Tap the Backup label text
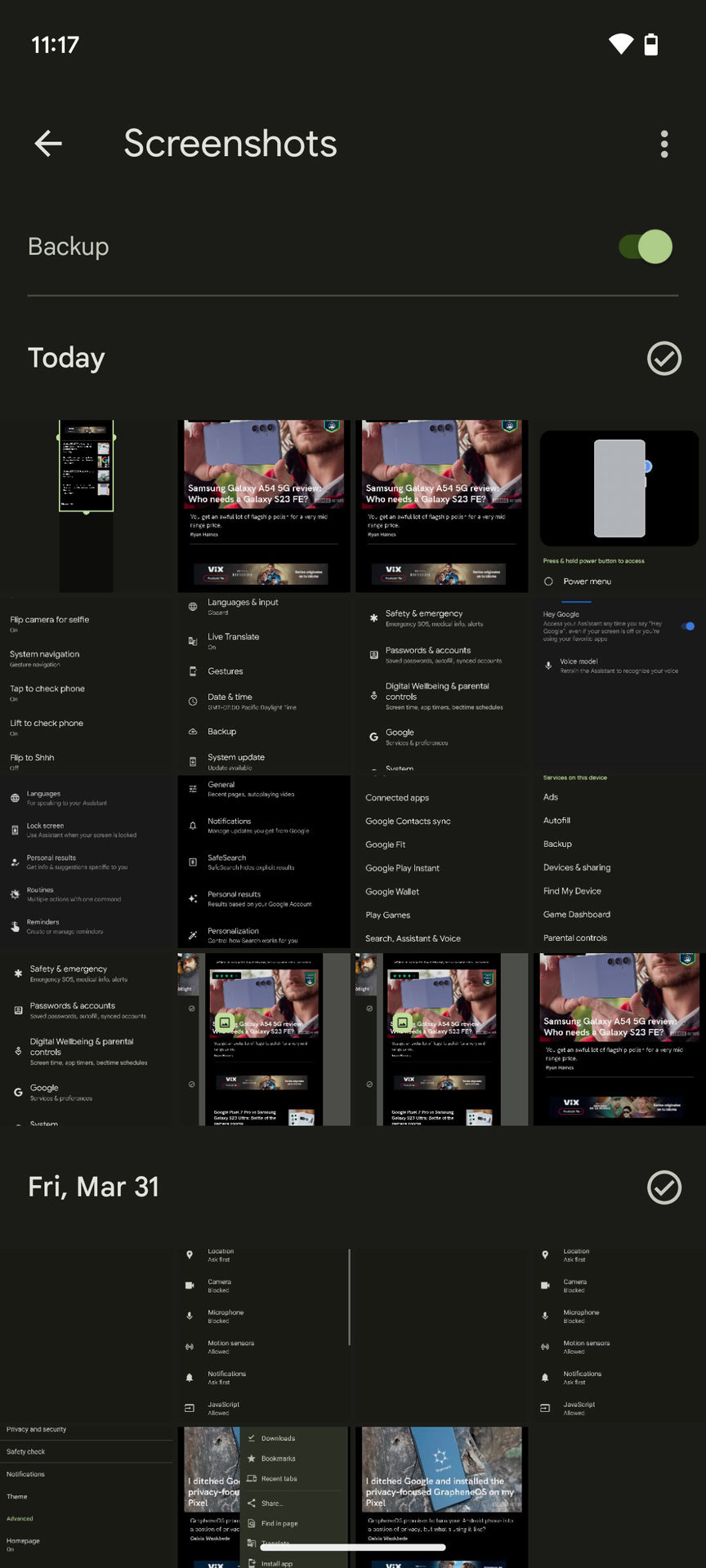706x1568 pixels. point(69,247)
